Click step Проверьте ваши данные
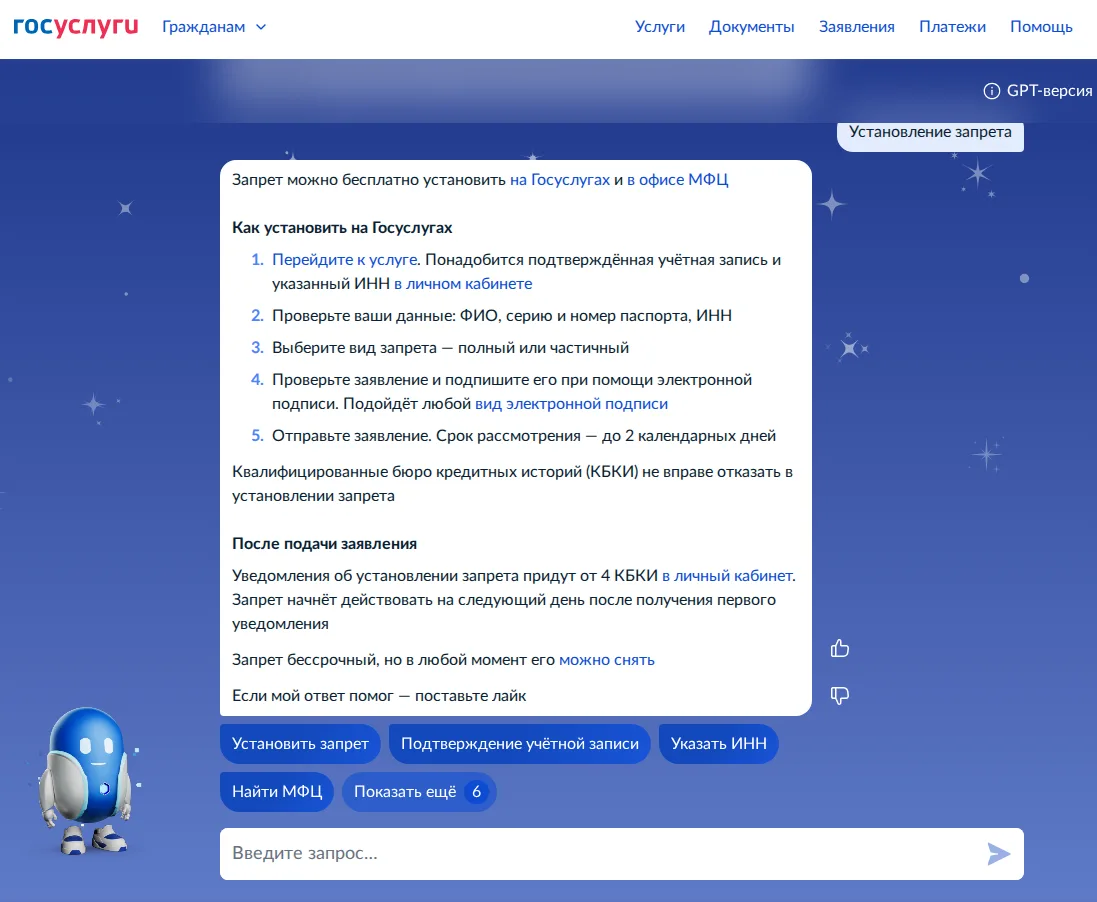Image resolution: width=1097 pixels, height=902 pixels. (x=502, y=316)
